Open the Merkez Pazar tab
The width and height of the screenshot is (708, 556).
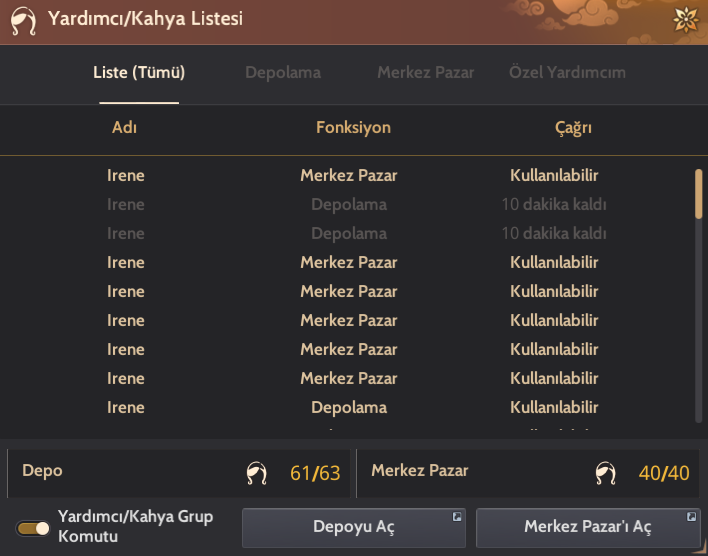425,72
